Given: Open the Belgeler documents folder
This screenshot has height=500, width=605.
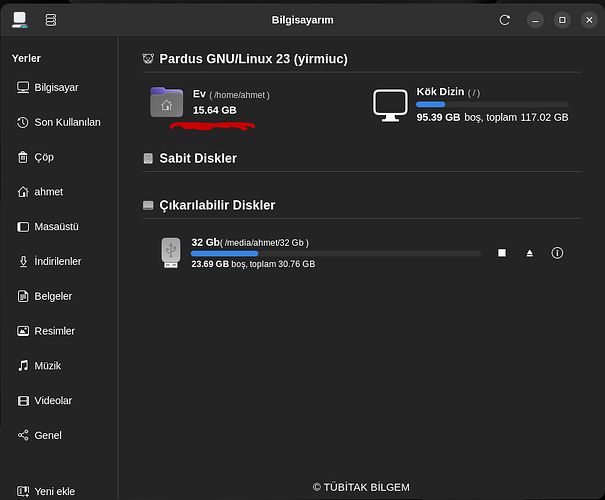Looking at the screenshot, I should click(x=59, y=296).
